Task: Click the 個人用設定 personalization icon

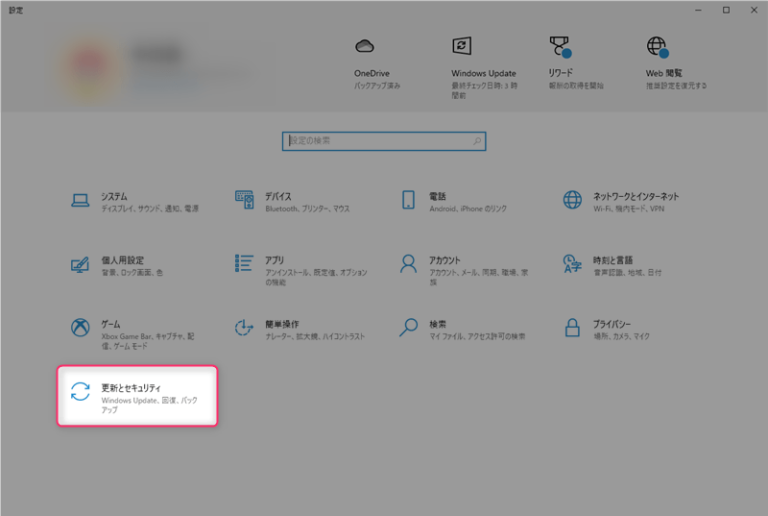Action: [x=80, y=264]
